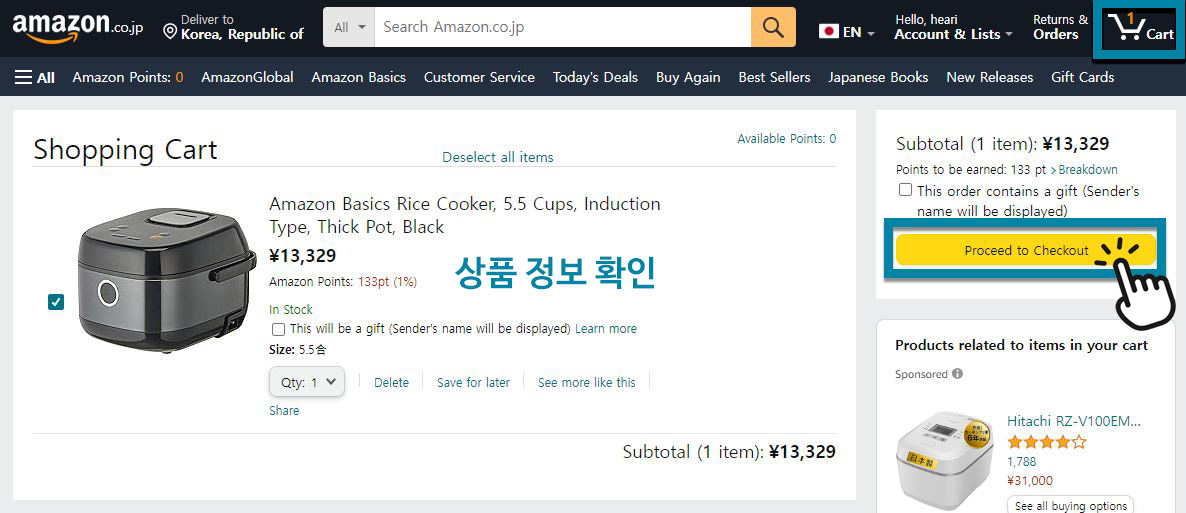This screenshot has height=513, width=1186.
Task: Uncheck the rice cooker item selection checkbox
Action: pos(56,302)
